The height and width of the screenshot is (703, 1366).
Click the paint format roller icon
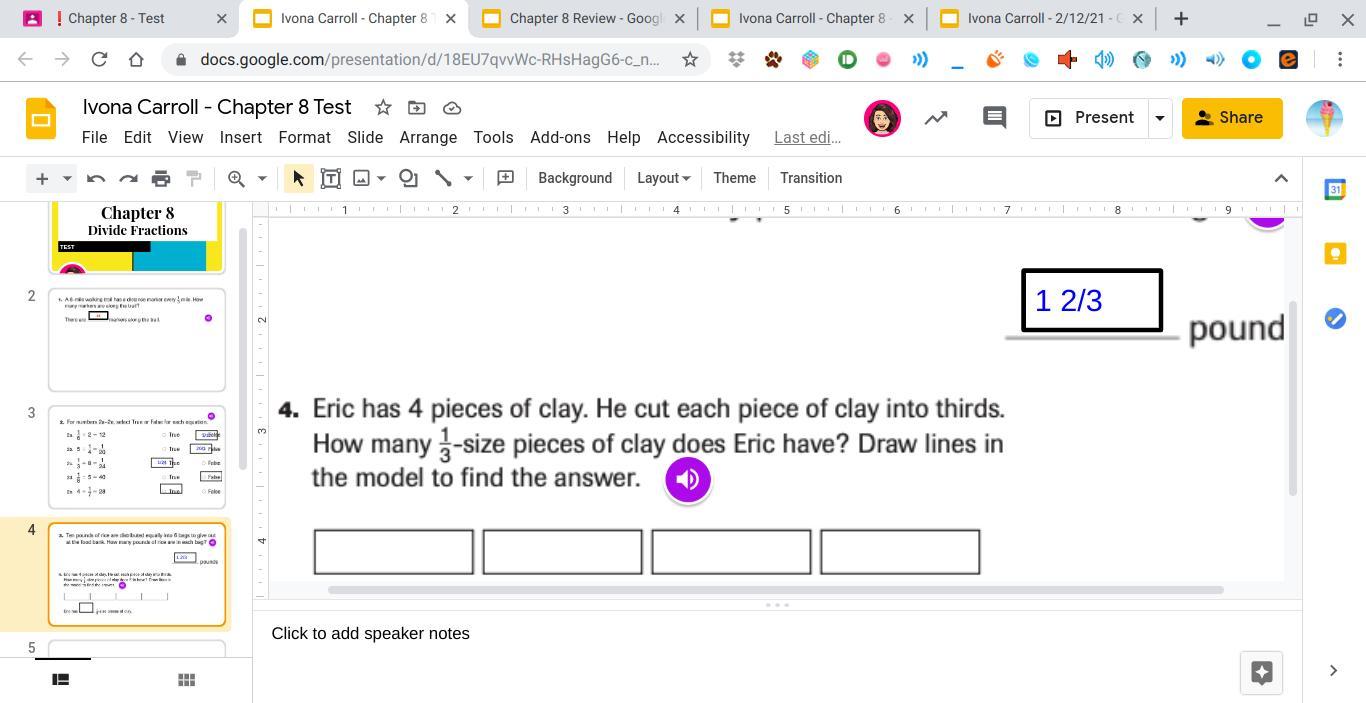pyautogui.click(x=194, y=178)
